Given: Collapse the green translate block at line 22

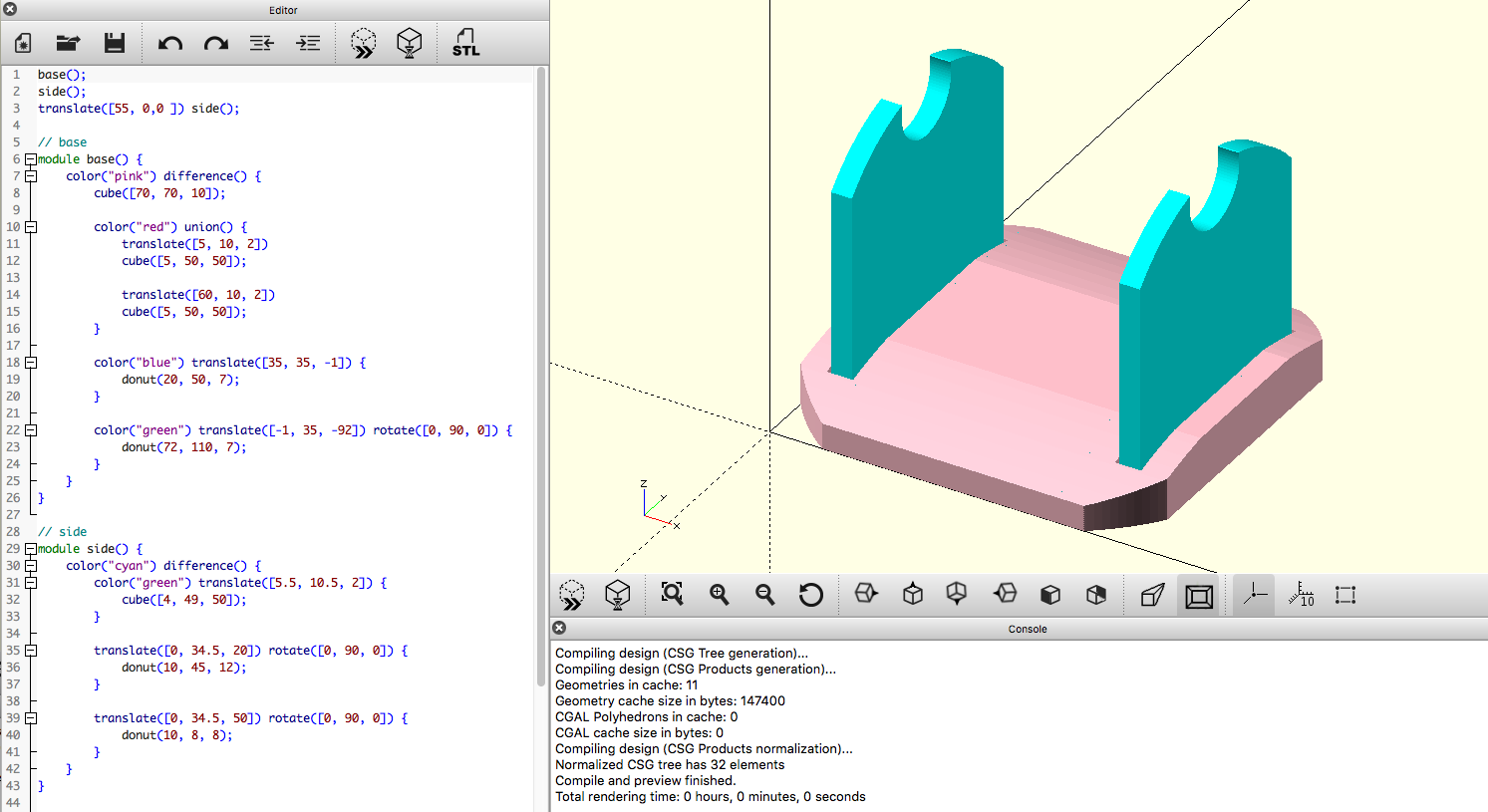Looking at the screenshot, I should tap(31, 430).
